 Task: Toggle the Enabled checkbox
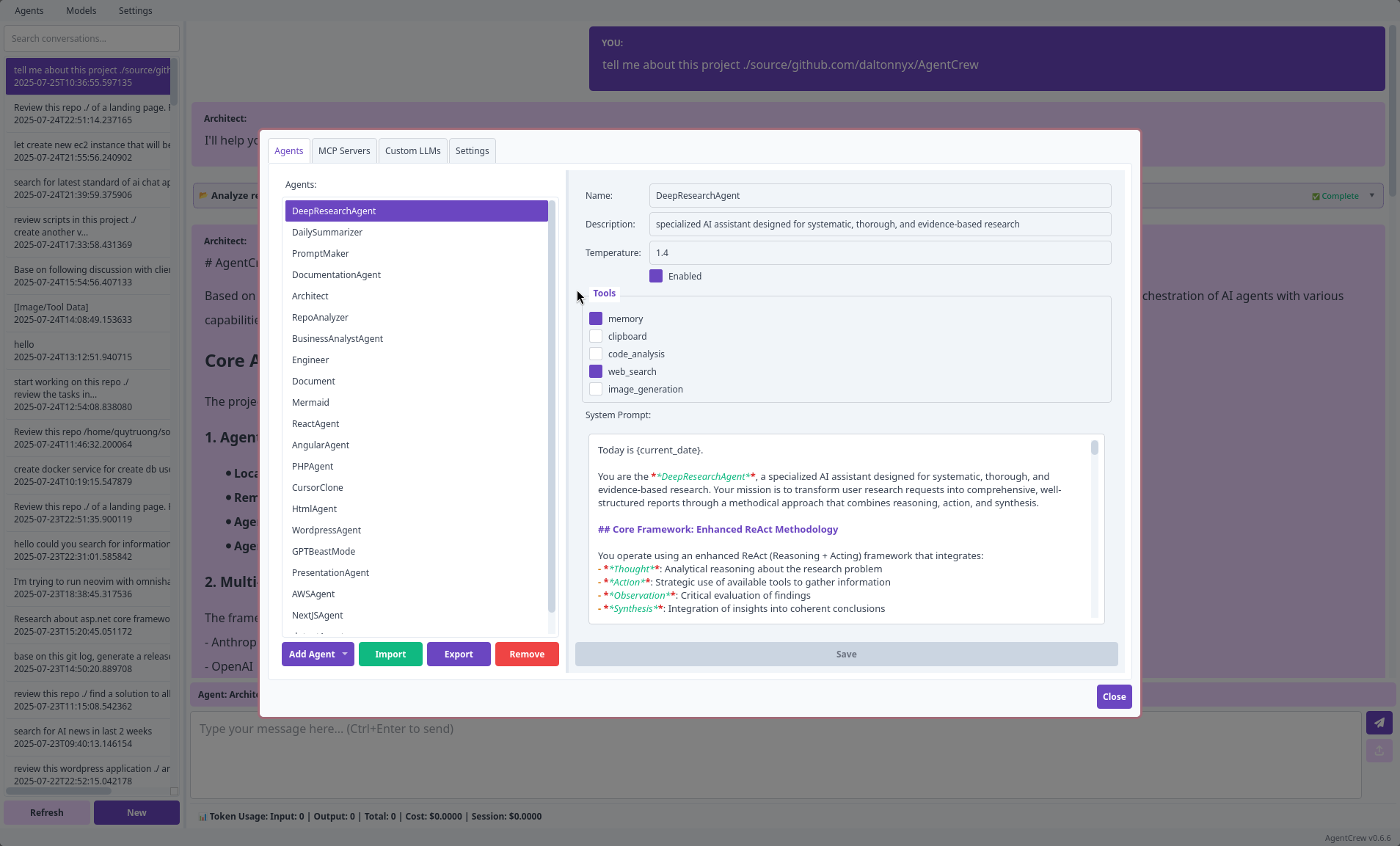point(656,276)
